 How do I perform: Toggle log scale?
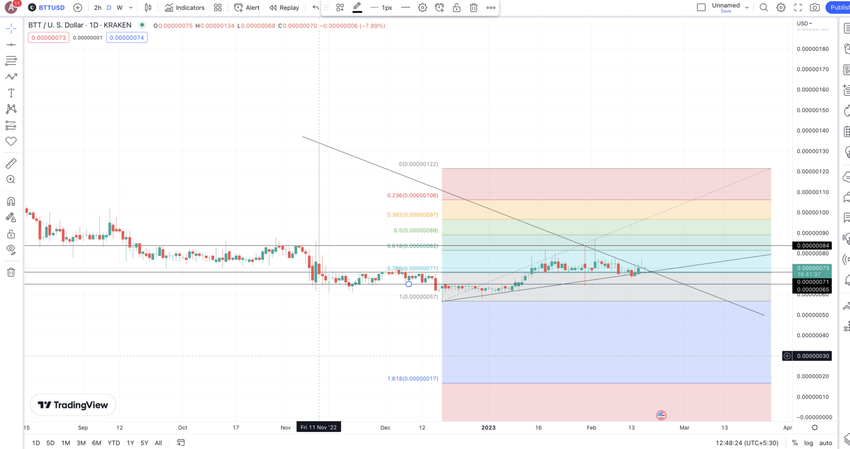click(808, 443)
